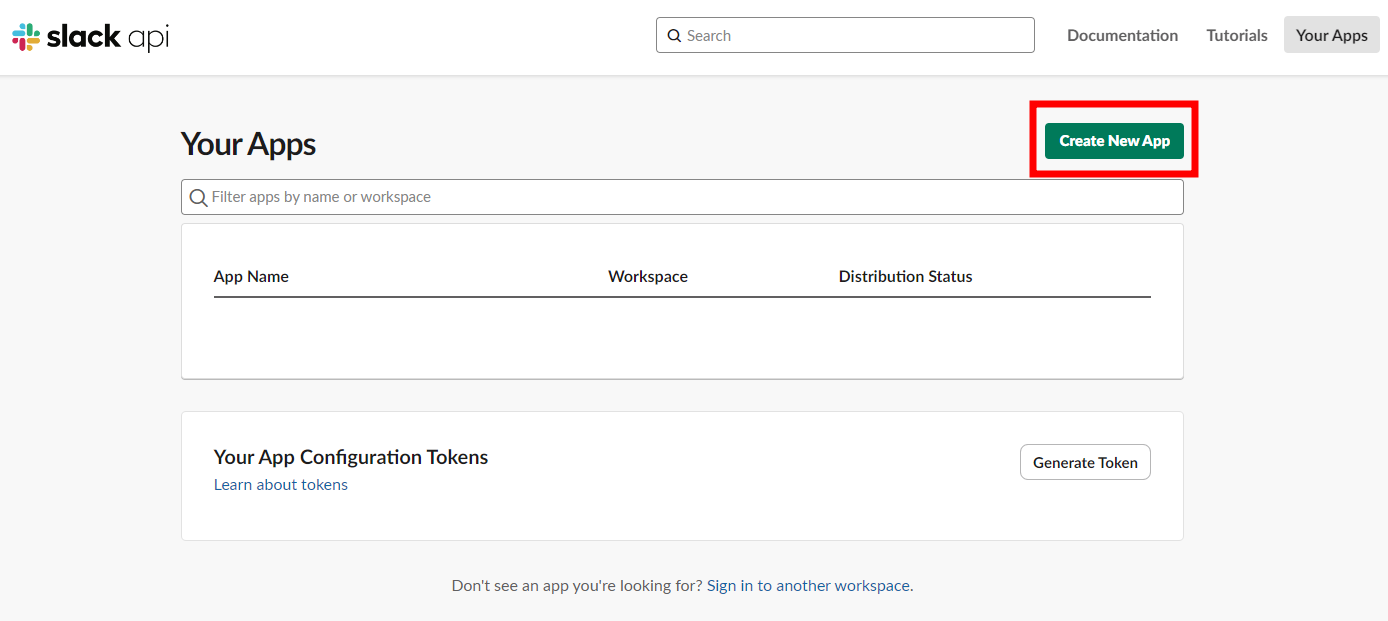Follow the Sign in to another workspace link
1388x621 pixels.
coord(809,586)
